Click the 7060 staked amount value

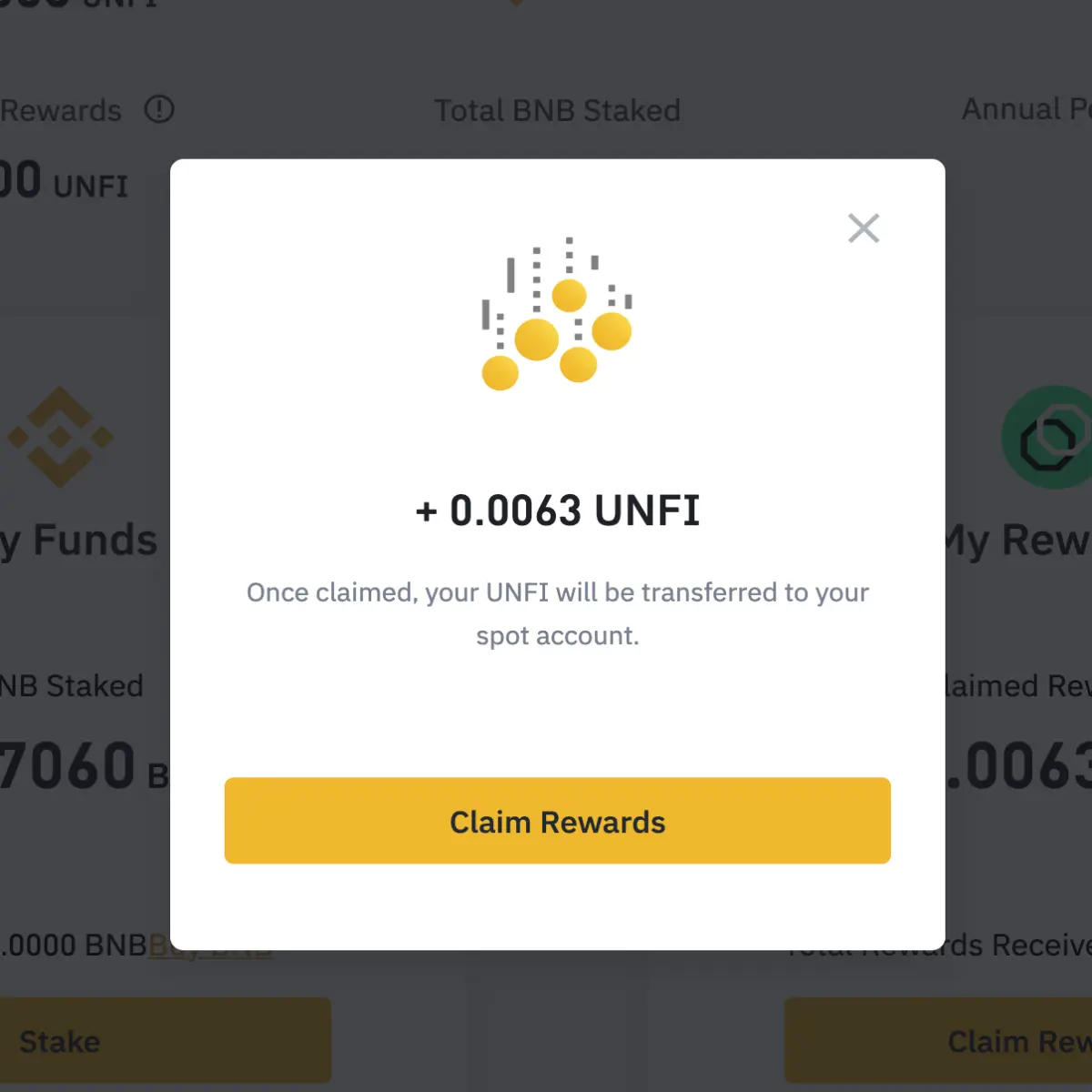pyautogui.click(x=67, y=767)
